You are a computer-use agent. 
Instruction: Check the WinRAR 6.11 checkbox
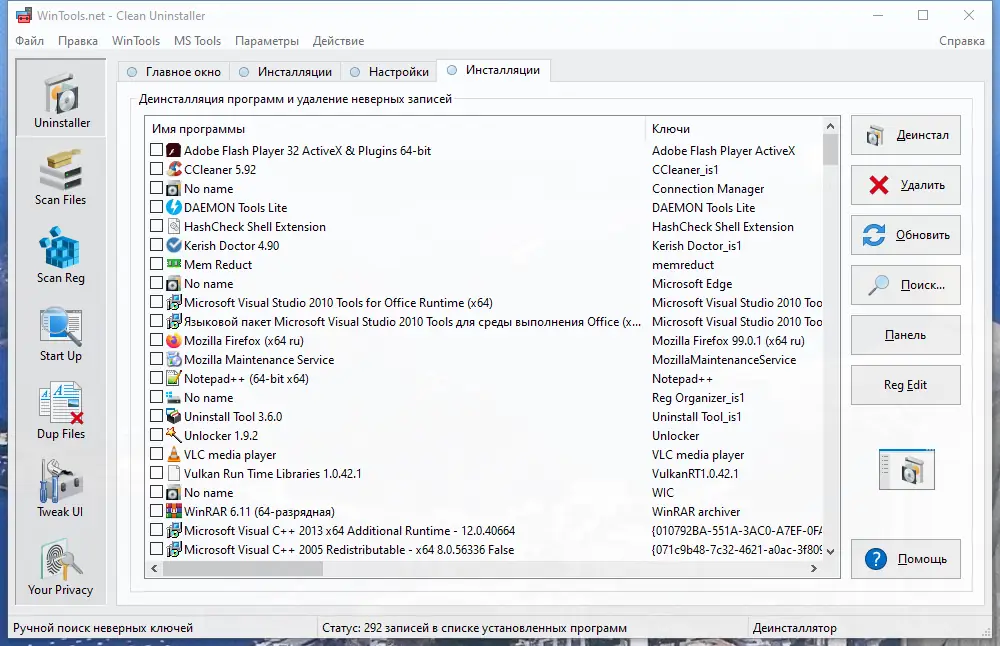pyautogui.click(x=156, y=511)
